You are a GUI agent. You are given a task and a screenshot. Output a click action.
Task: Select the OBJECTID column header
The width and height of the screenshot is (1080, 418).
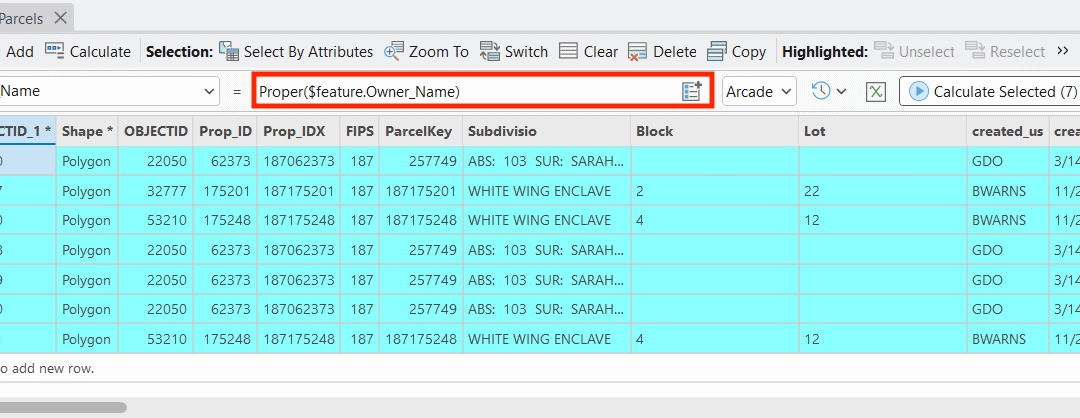155,131
